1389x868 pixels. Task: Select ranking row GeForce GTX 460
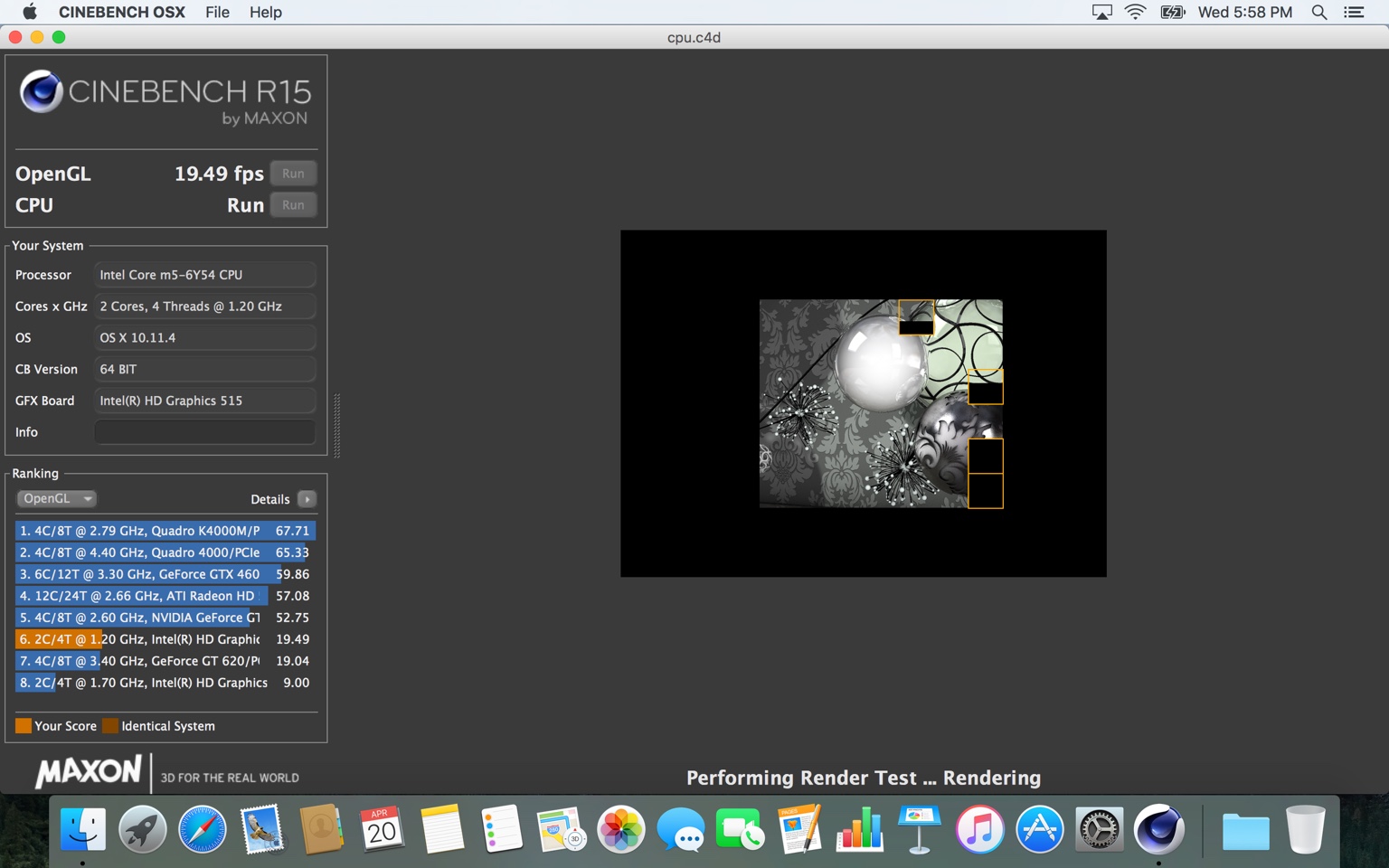[165, 574]
